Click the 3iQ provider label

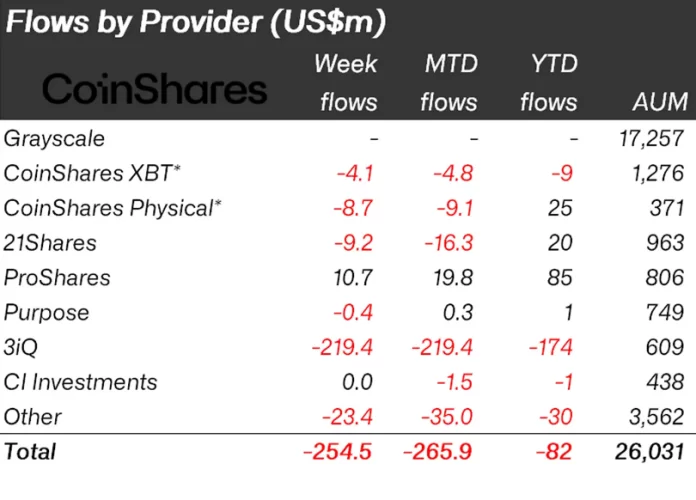point(24,347)
